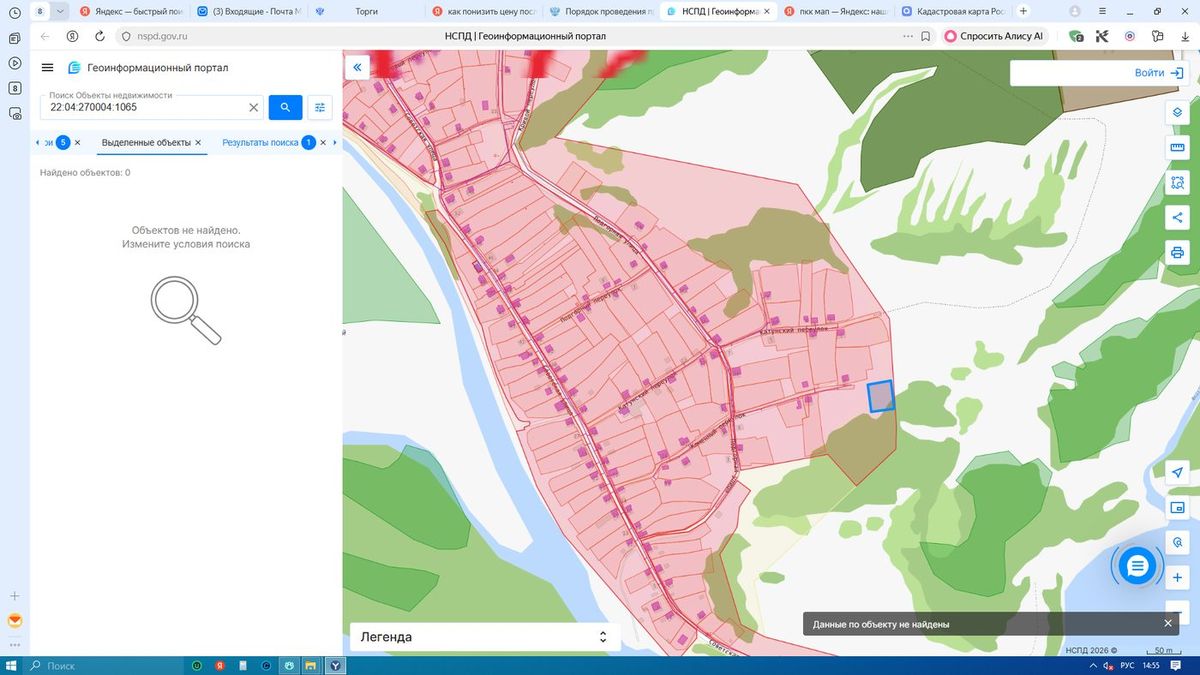Expand the Легенда panel
Screen dimensions: 1200x675
click(x=485, y=637)
